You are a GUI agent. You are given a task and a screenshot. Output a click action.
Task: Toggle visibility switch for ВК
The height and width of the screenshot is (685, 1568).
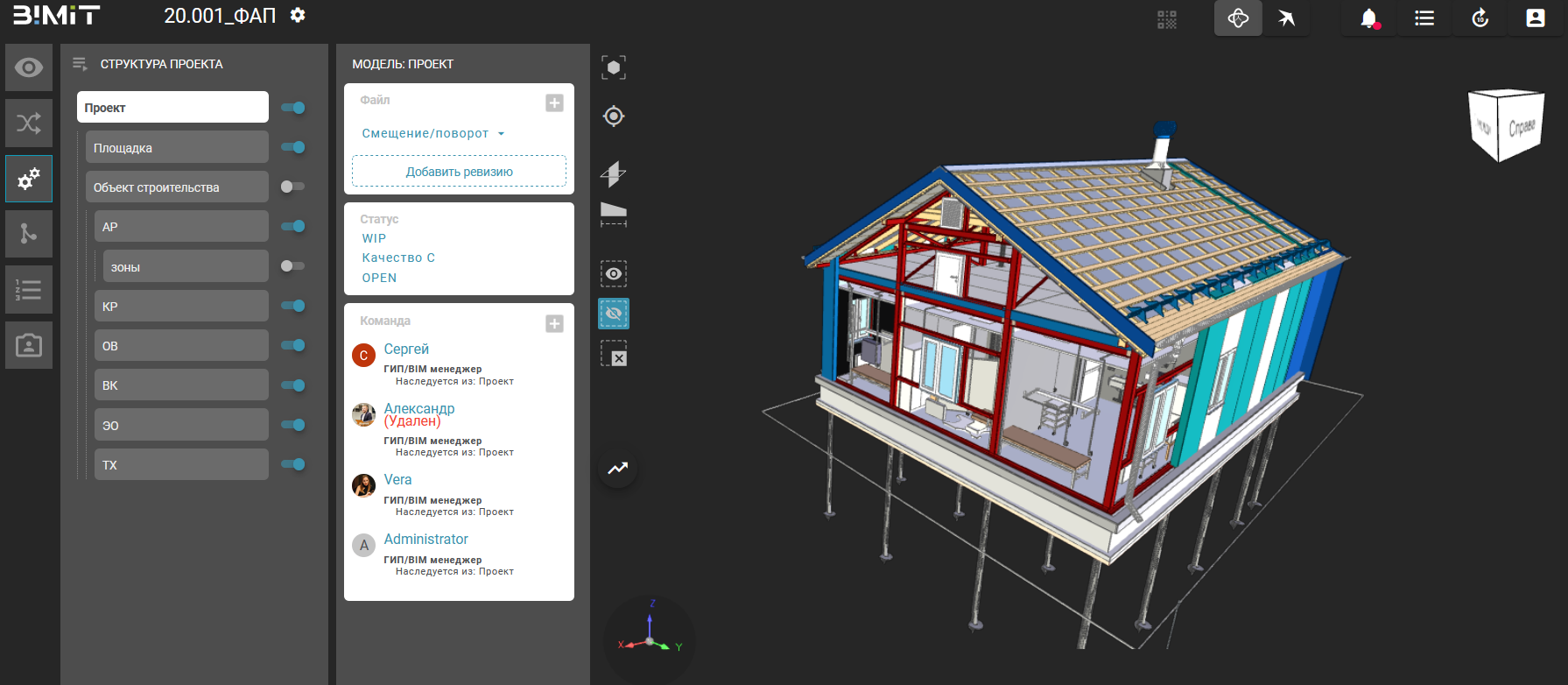pyautogui.click(x=293, y=385)
